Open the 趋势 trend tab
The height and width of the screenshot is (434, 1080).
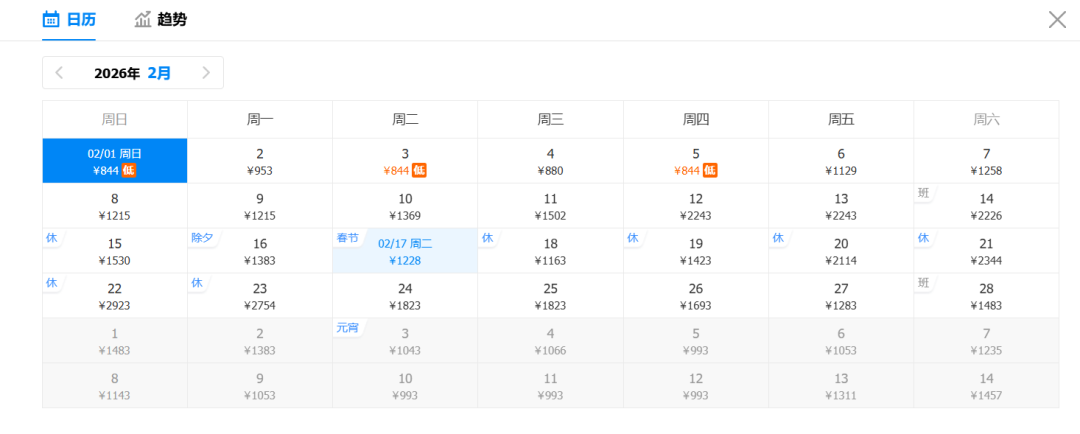(x=161, y=19)
